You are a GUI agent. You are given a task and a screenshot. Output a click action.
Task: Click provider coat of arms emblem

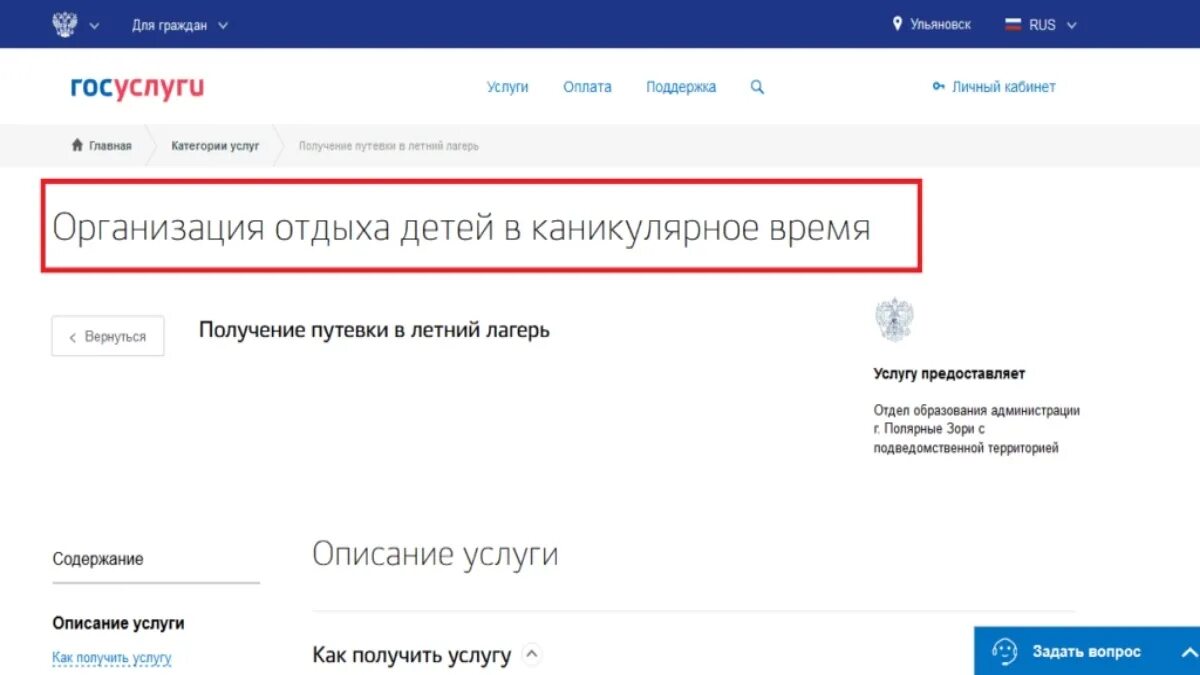coord(894,320)
